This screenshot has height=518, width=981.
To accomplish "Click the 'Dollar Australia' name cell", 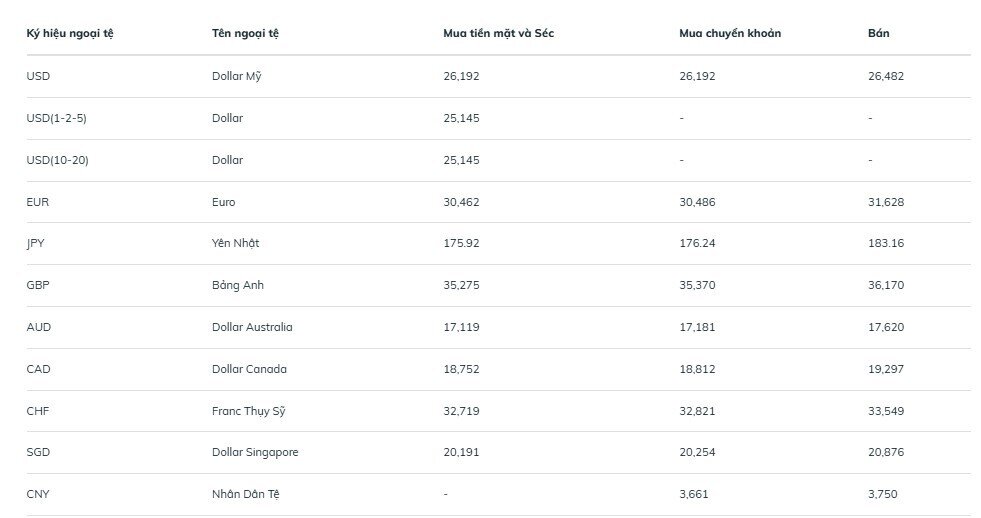I will click(252, 327).
